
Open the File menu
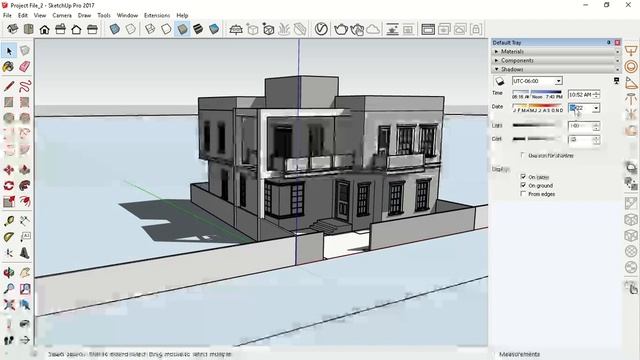pyautogui.click(x=7, y=15)
